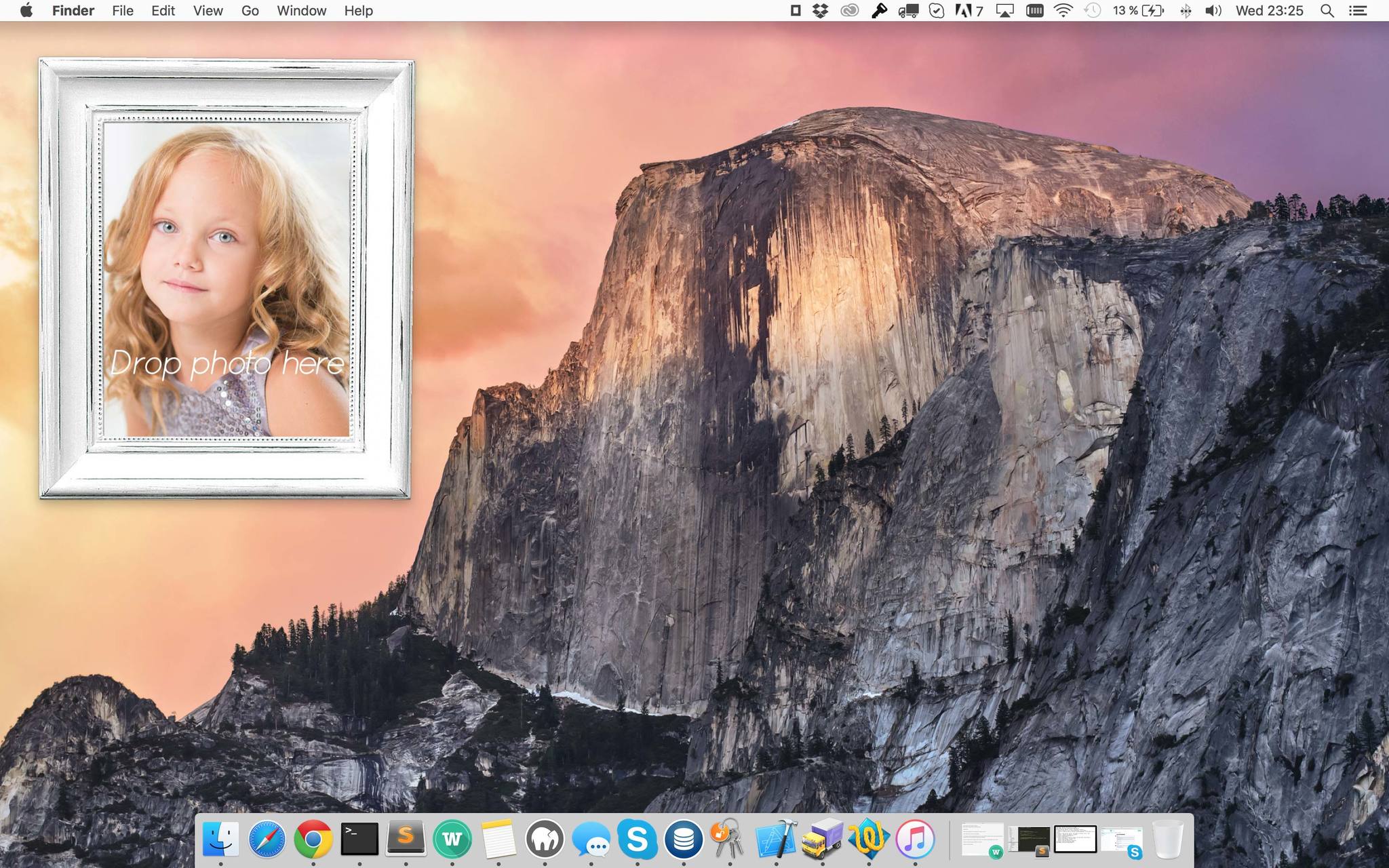
Task: Open the Wi-Fi status menu
Action: 1063,11
